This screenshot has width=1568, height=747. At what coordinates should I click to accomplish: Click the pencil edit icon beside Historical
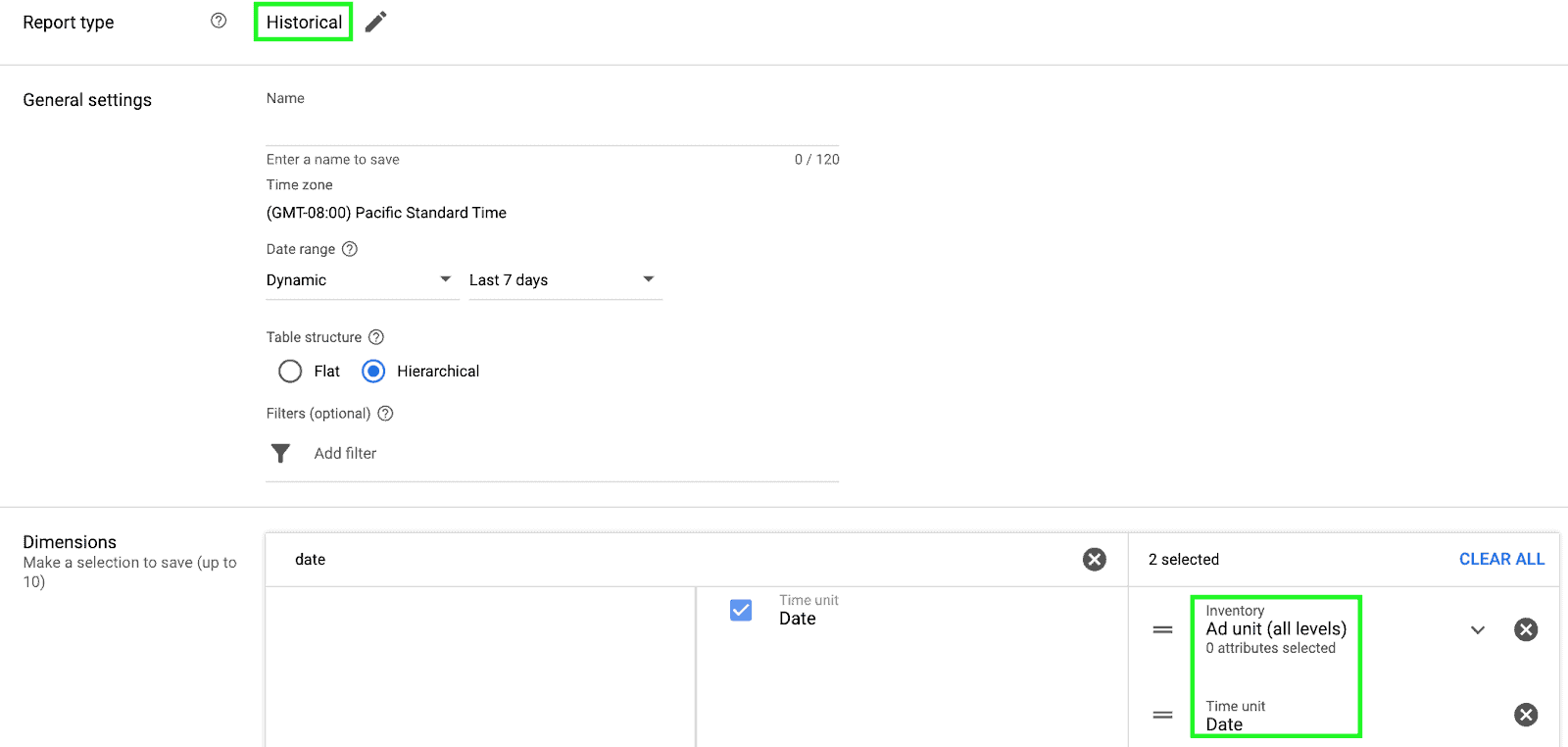[x=376, y=22]
